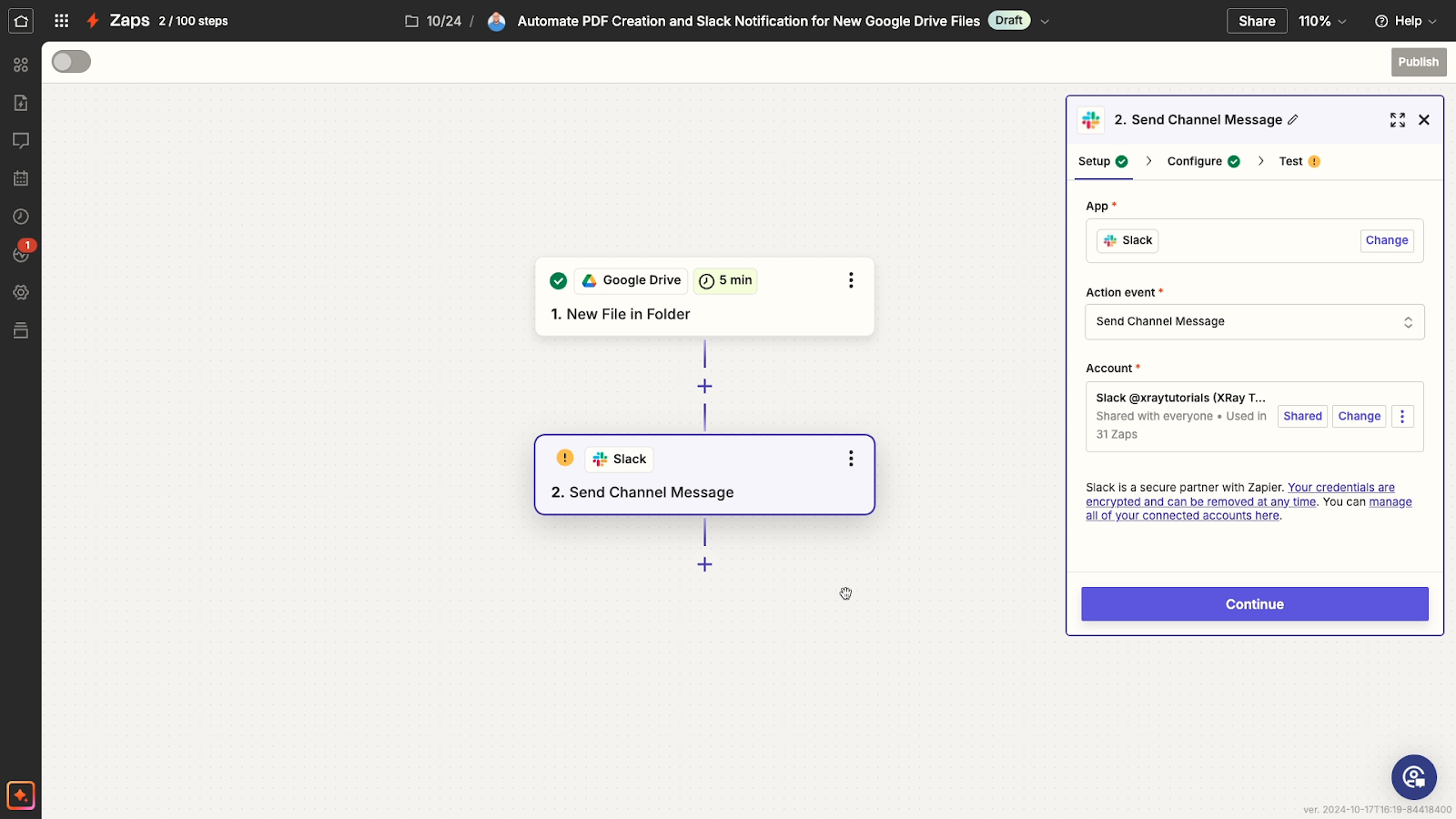
Task: Click the Shared account button
Action: point(1302,416)
